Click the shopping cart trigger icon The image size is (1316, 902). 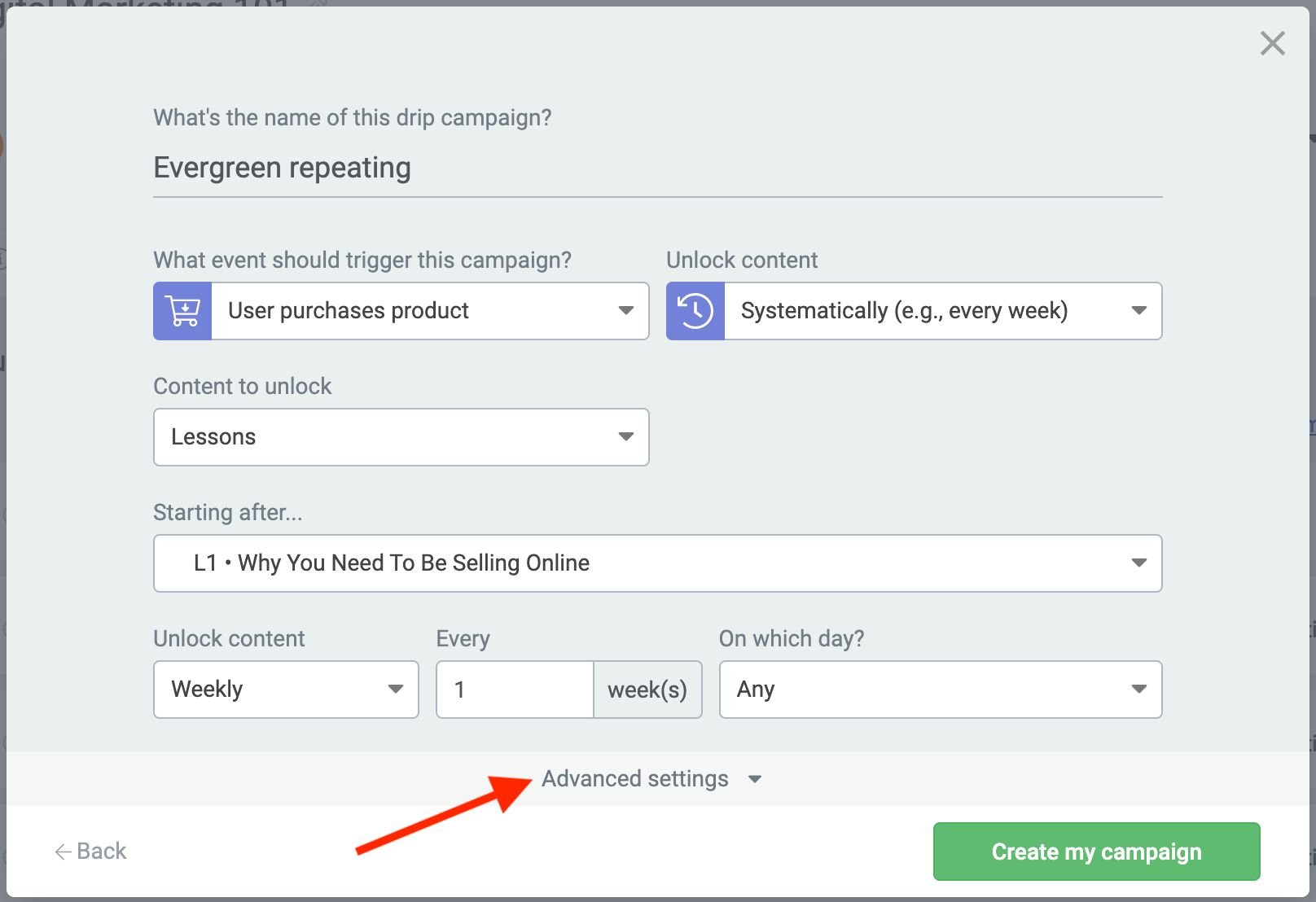tap(182, 311)
